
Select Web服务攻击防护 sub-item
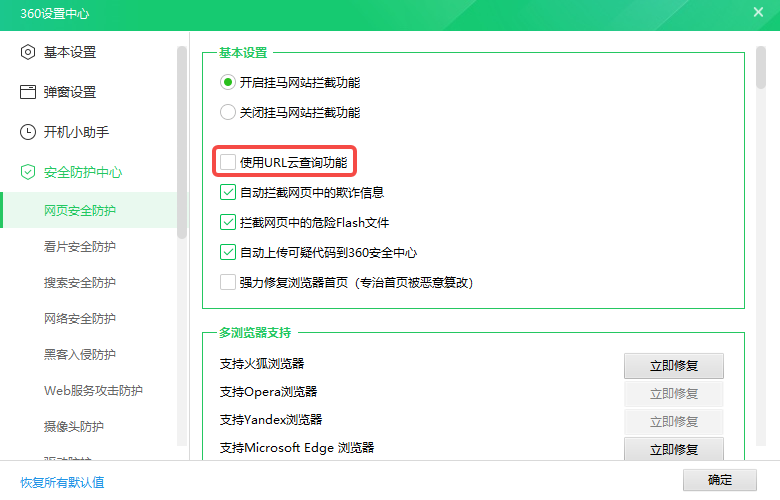click(93, 391)
